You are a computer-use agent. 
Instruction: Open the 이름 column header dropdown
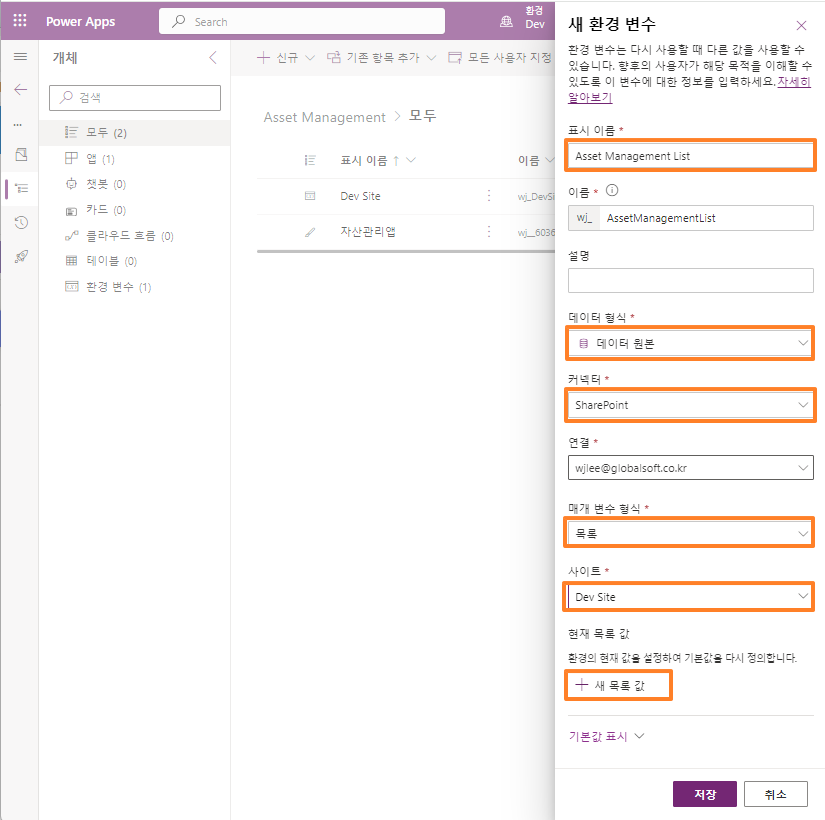(x=536, y=161)
